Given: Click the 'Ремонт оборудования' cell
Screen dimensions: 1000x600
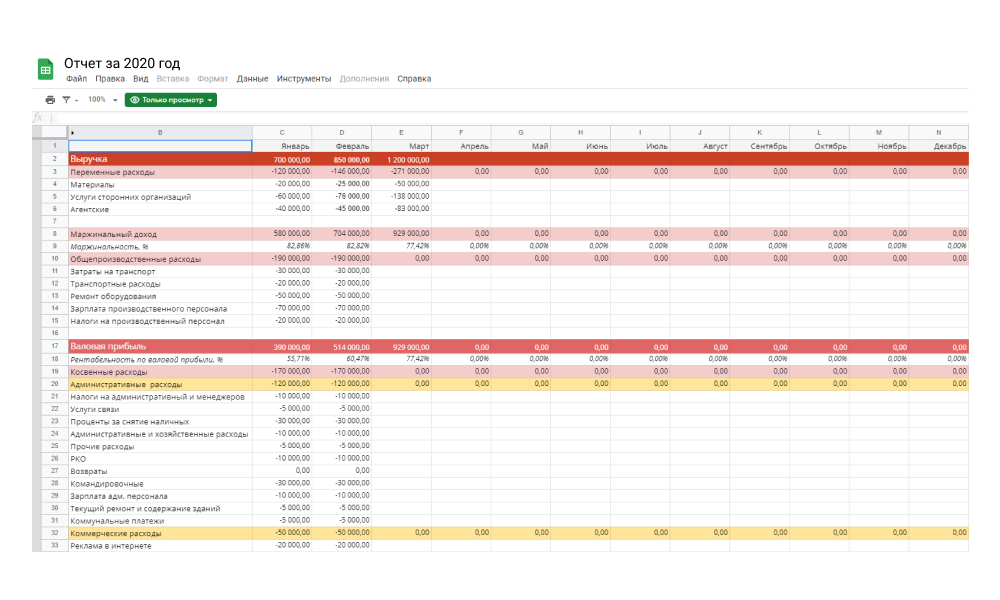Looking at the screenshot, I should coord(160,296).
